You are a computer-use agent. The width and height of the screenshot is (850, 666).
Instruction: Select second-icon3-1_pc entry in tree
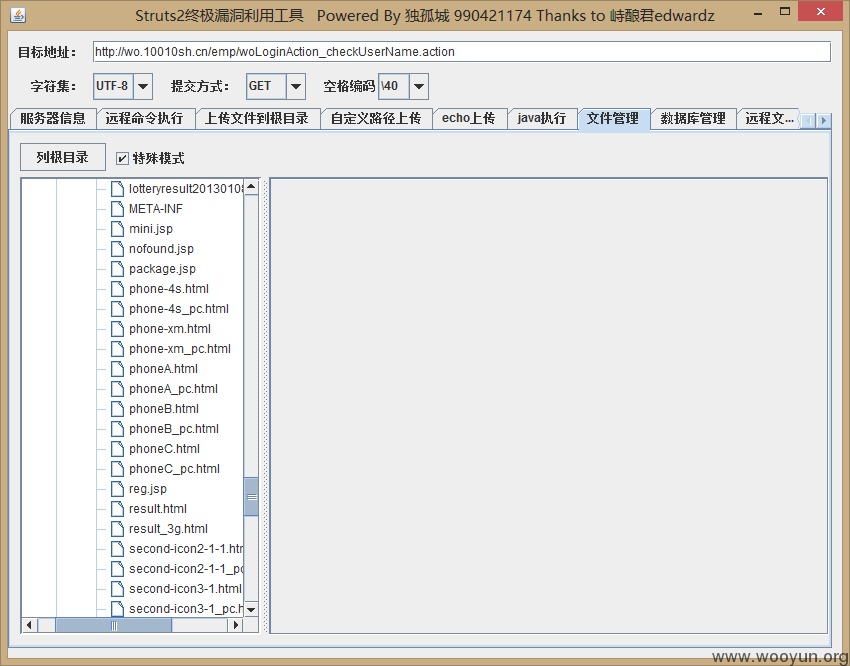pyautogui.click(x=186, y=609)
